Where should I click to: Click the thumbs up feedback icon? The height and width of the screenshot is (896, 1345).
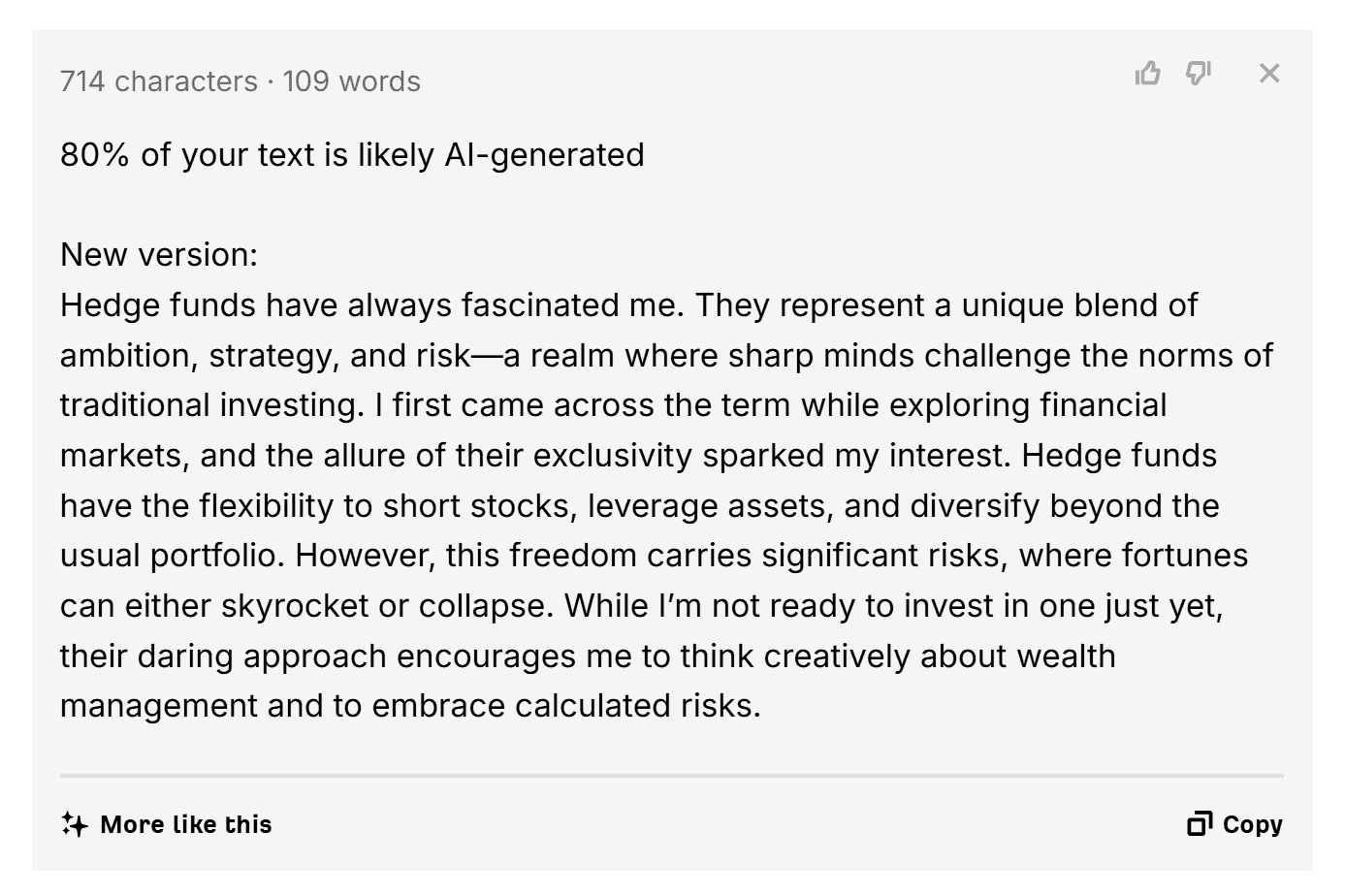click(1147, 73)
